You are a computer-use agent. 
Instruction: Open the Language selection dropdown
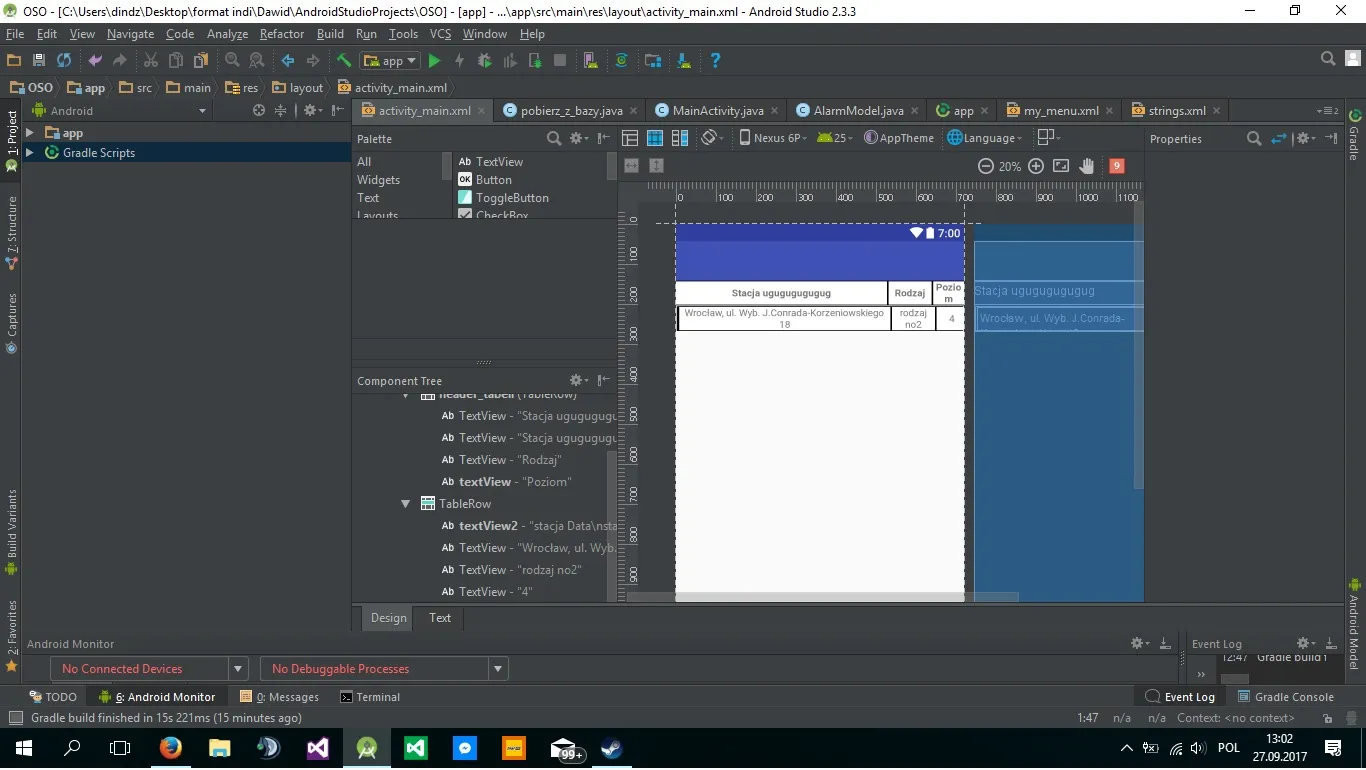[984, 138]
